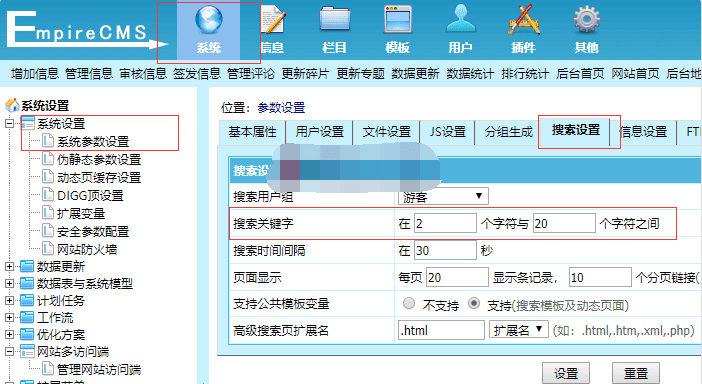Open the 模板 window icon menu
This screenshot has width=702, height=384.
(x=398, y=30)
